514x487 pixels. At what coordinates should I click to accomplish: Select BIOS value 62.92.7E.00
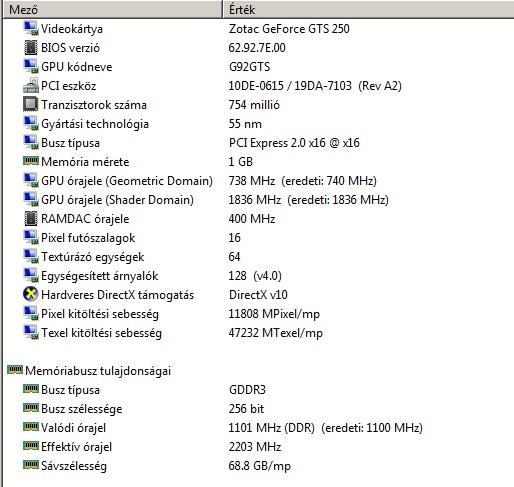(257, 48)
